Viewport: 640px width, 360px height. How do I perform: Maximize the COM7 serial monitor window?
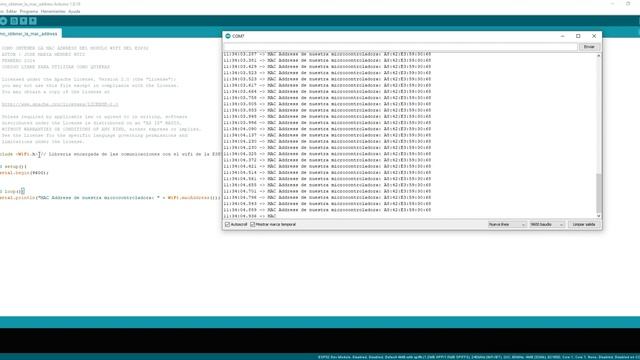click(578, 36)
